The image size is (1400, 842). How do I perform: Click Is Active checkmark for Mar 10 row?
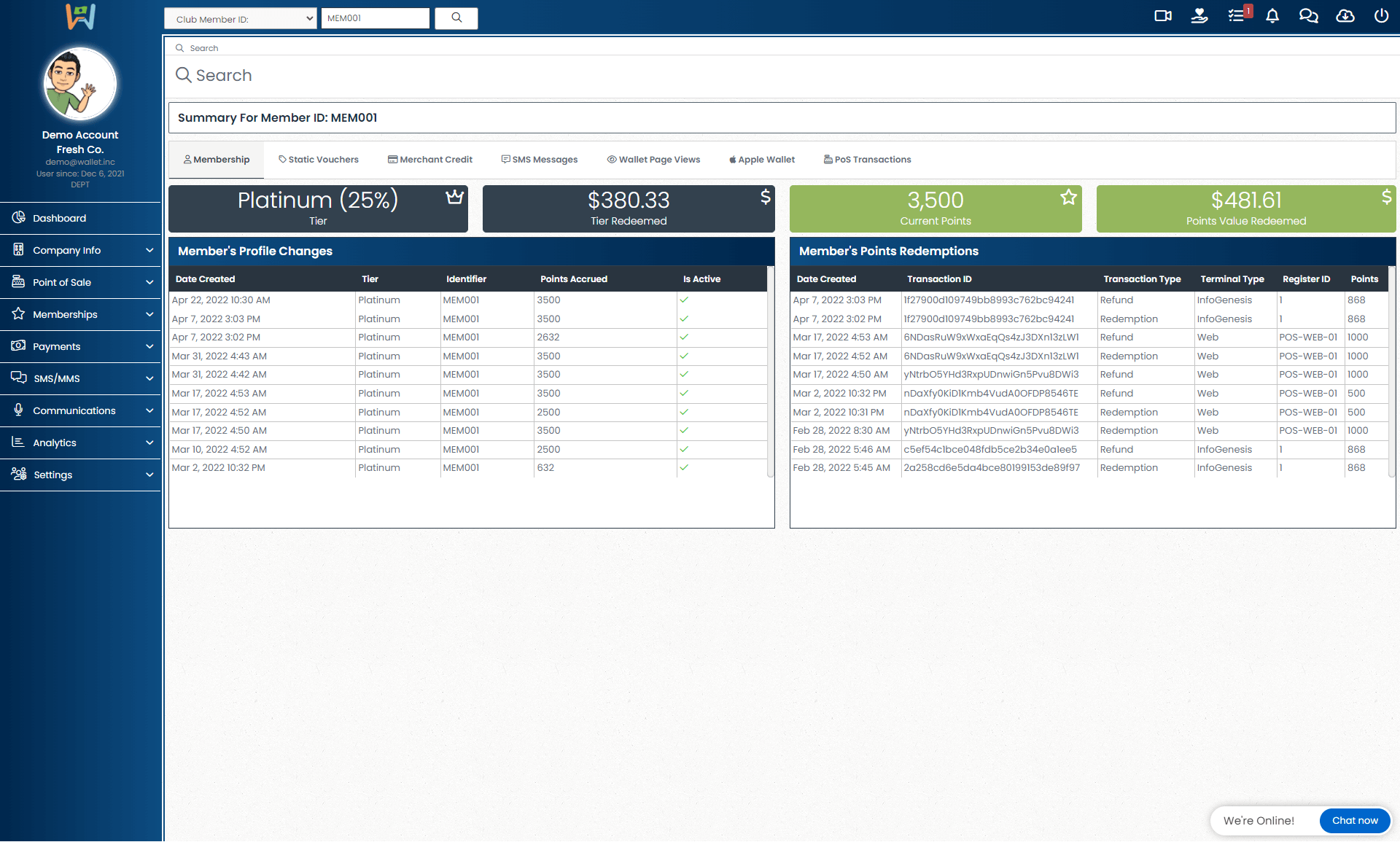(684, 449)
